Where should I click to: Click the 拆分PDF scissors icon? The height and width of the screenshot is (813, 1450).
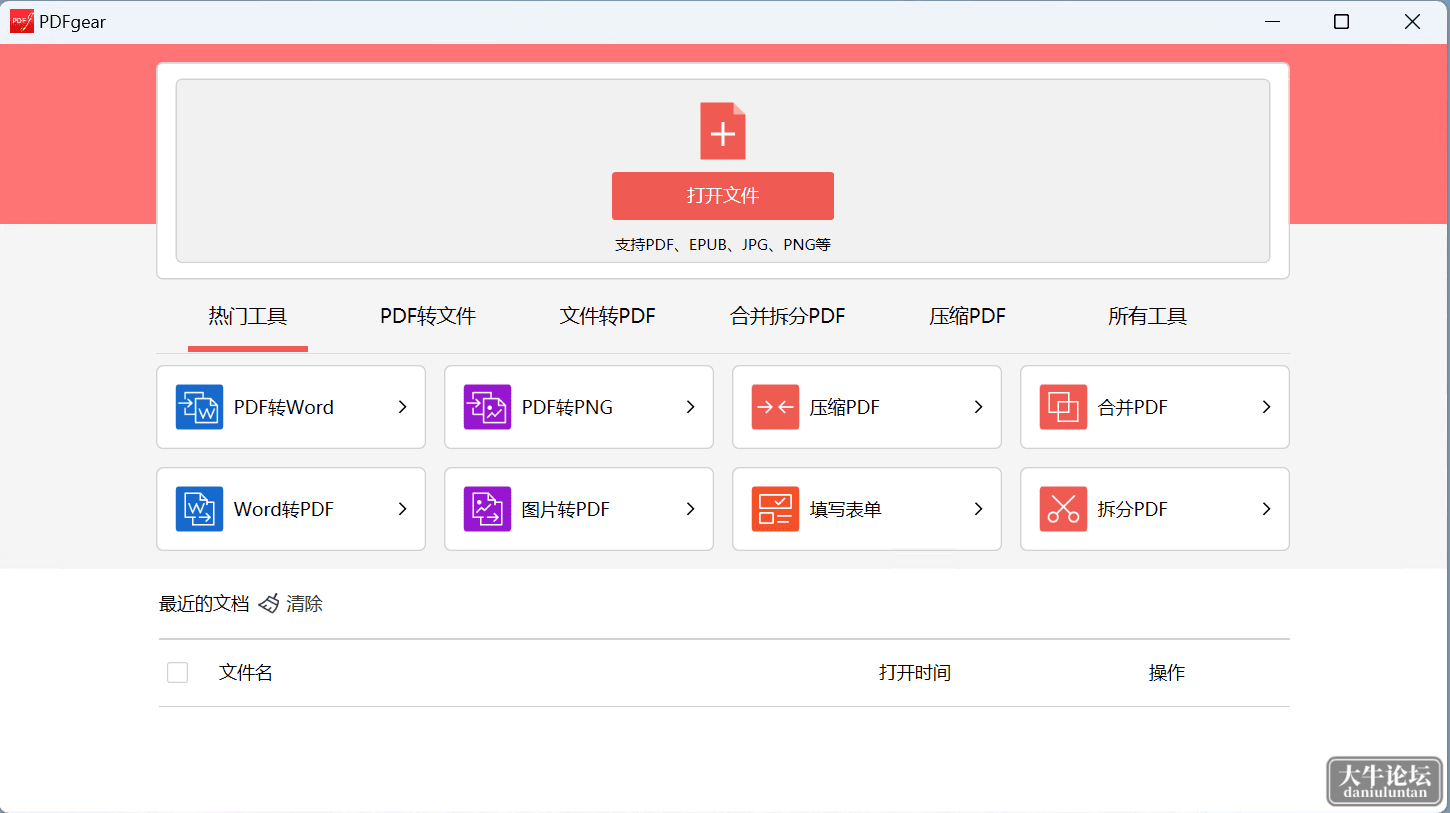[1063, 509]
